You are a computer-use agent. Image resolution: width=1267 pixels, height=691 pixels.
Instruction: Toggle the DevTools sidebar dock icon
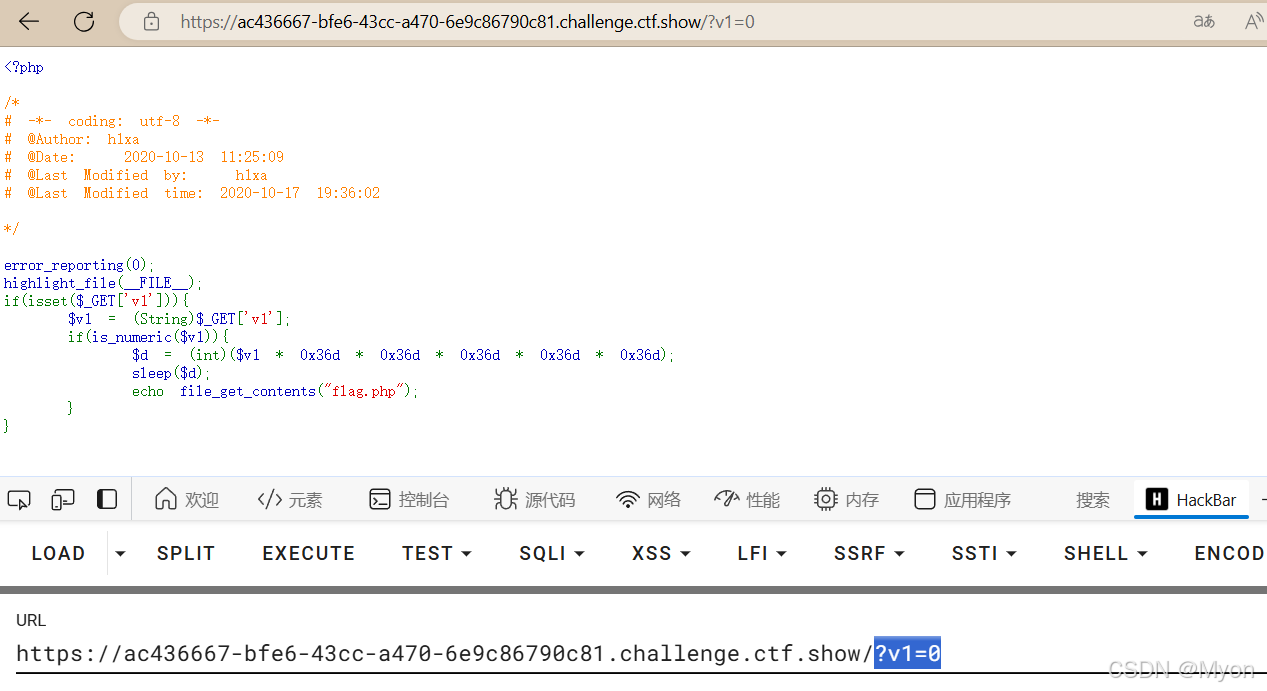click(107, 500)
